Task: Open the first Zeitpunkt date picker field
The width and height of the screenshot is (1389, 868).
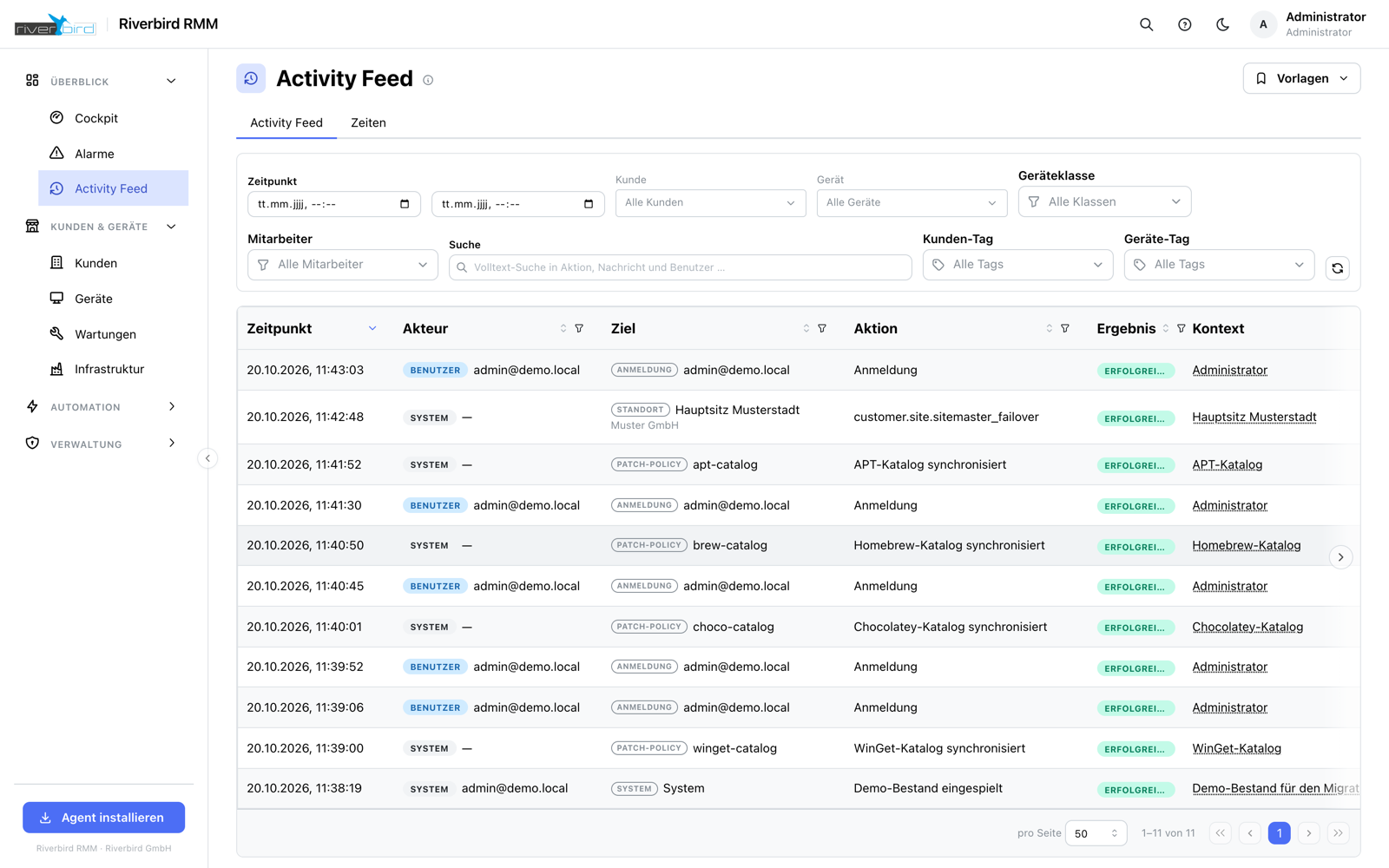Action: 334,204
